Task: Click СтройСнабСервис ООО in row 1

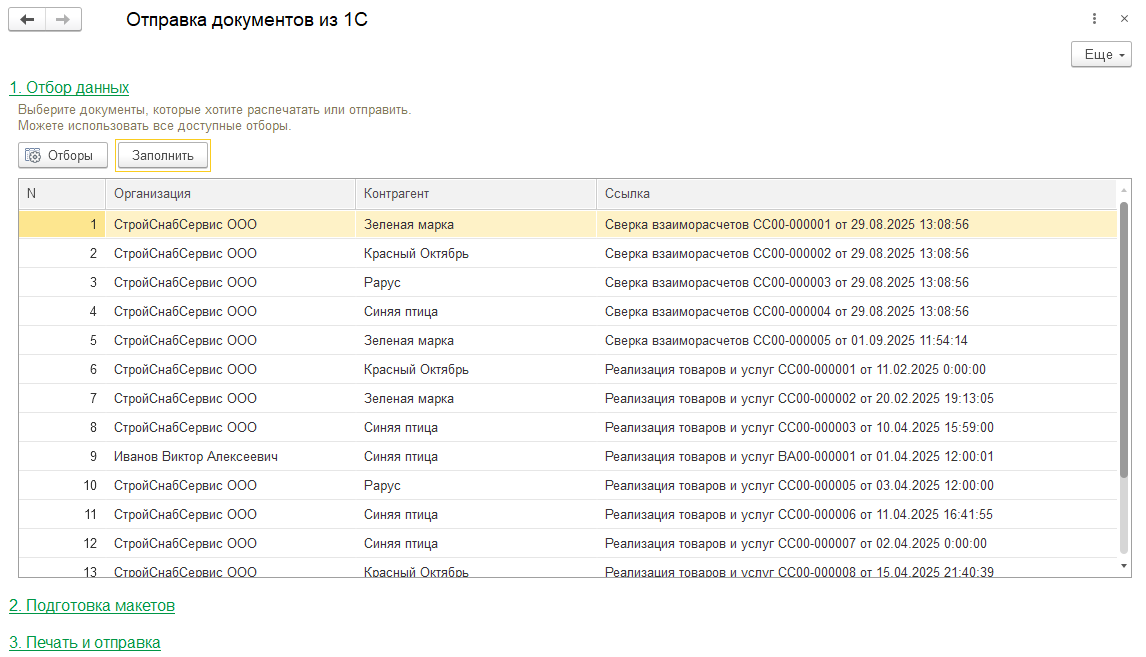Action: click(x=230, y=224)
